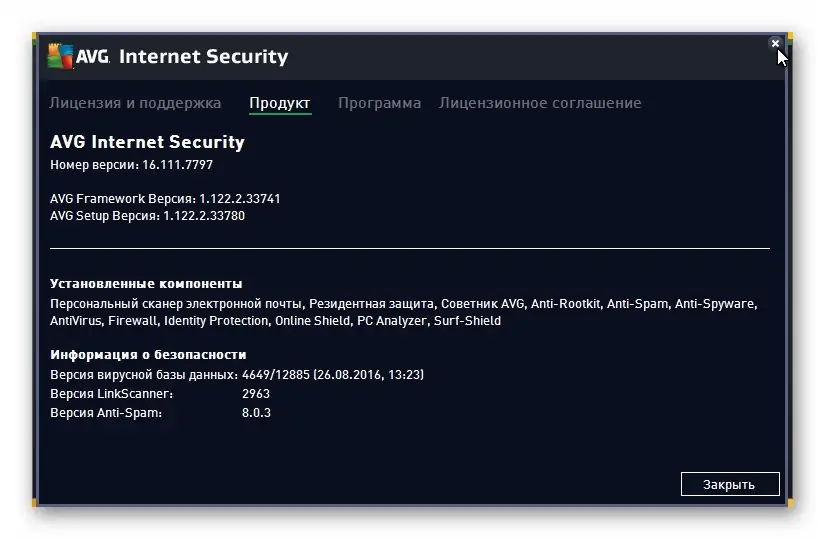Click the Номер версии 16.111.7797 line
This screenshot has height=539, width=825.
131,165
